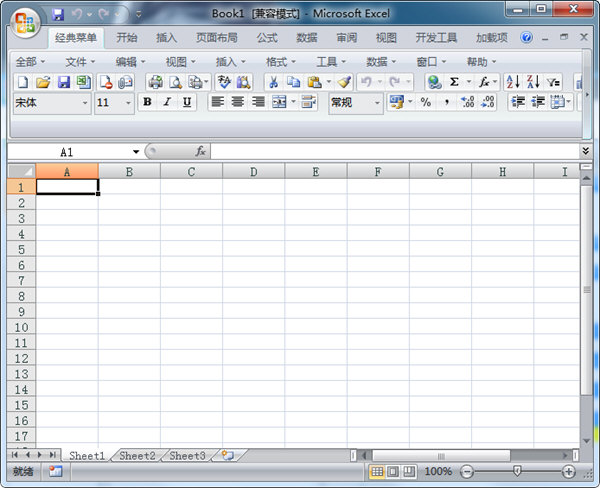Apply Percent style icon
Image resolution: width=600 pixels, height=488 pixels.
coord(426,102)
